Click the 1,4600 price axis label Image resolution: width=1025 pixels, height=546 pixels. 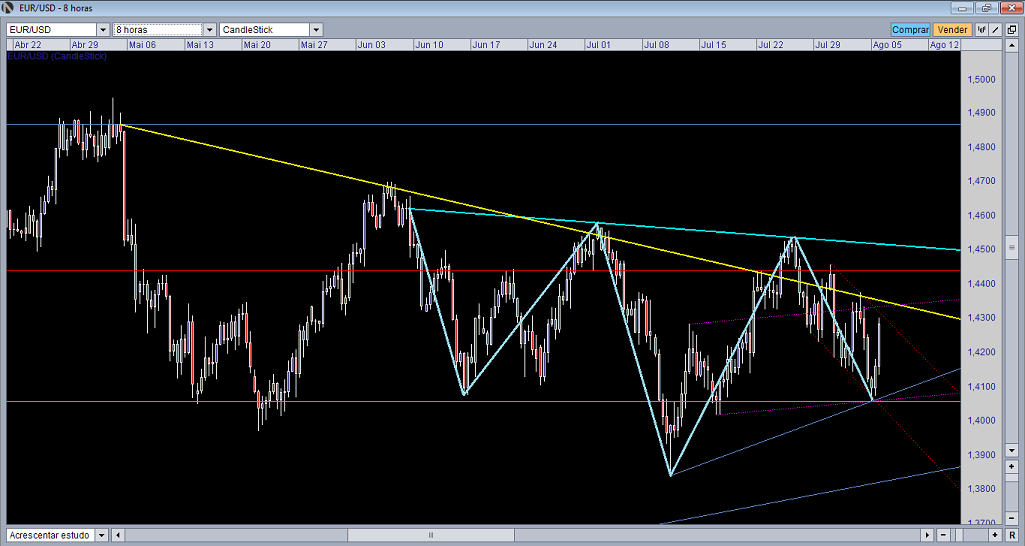click(981, 215)
